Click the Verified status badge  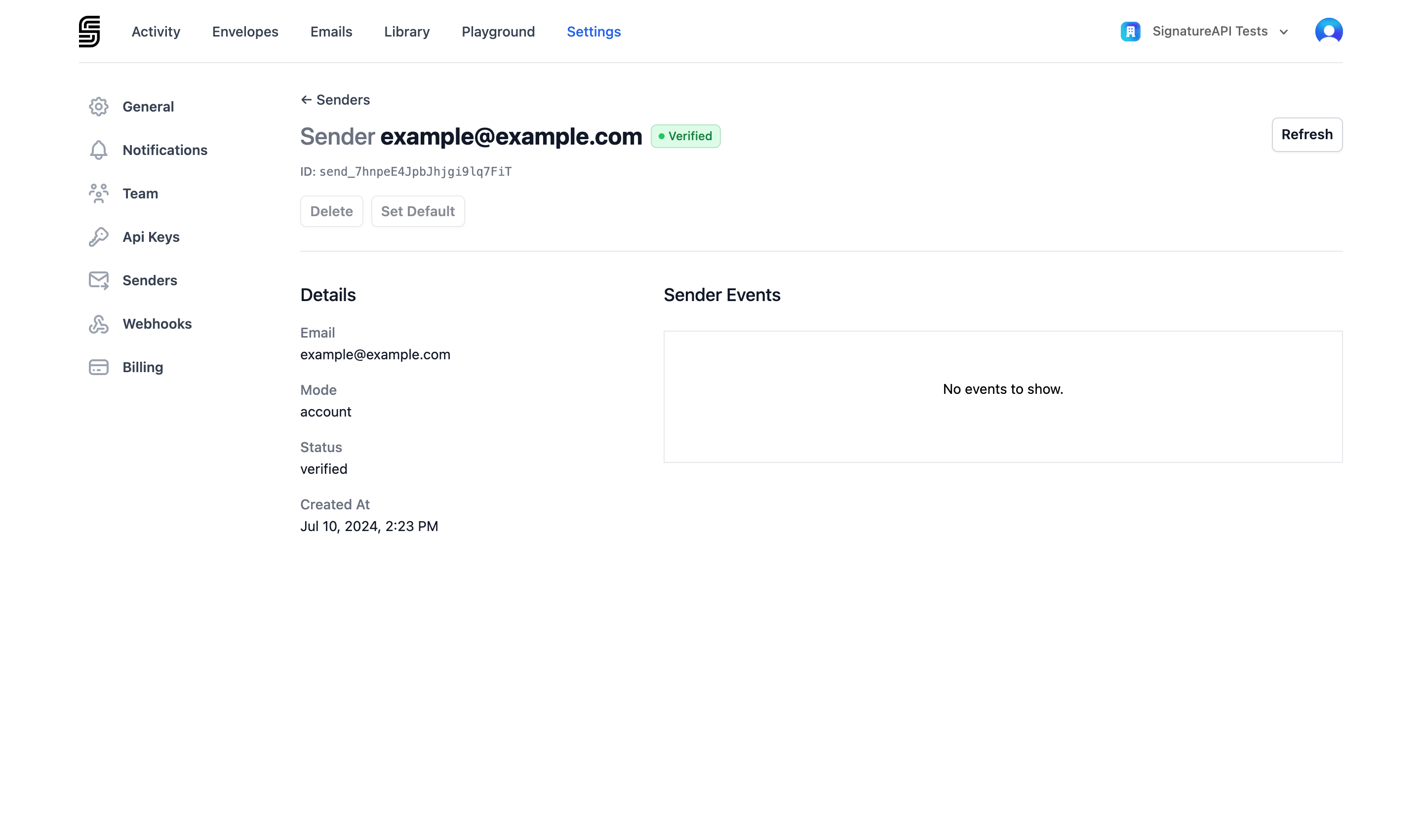coord(685,136)
